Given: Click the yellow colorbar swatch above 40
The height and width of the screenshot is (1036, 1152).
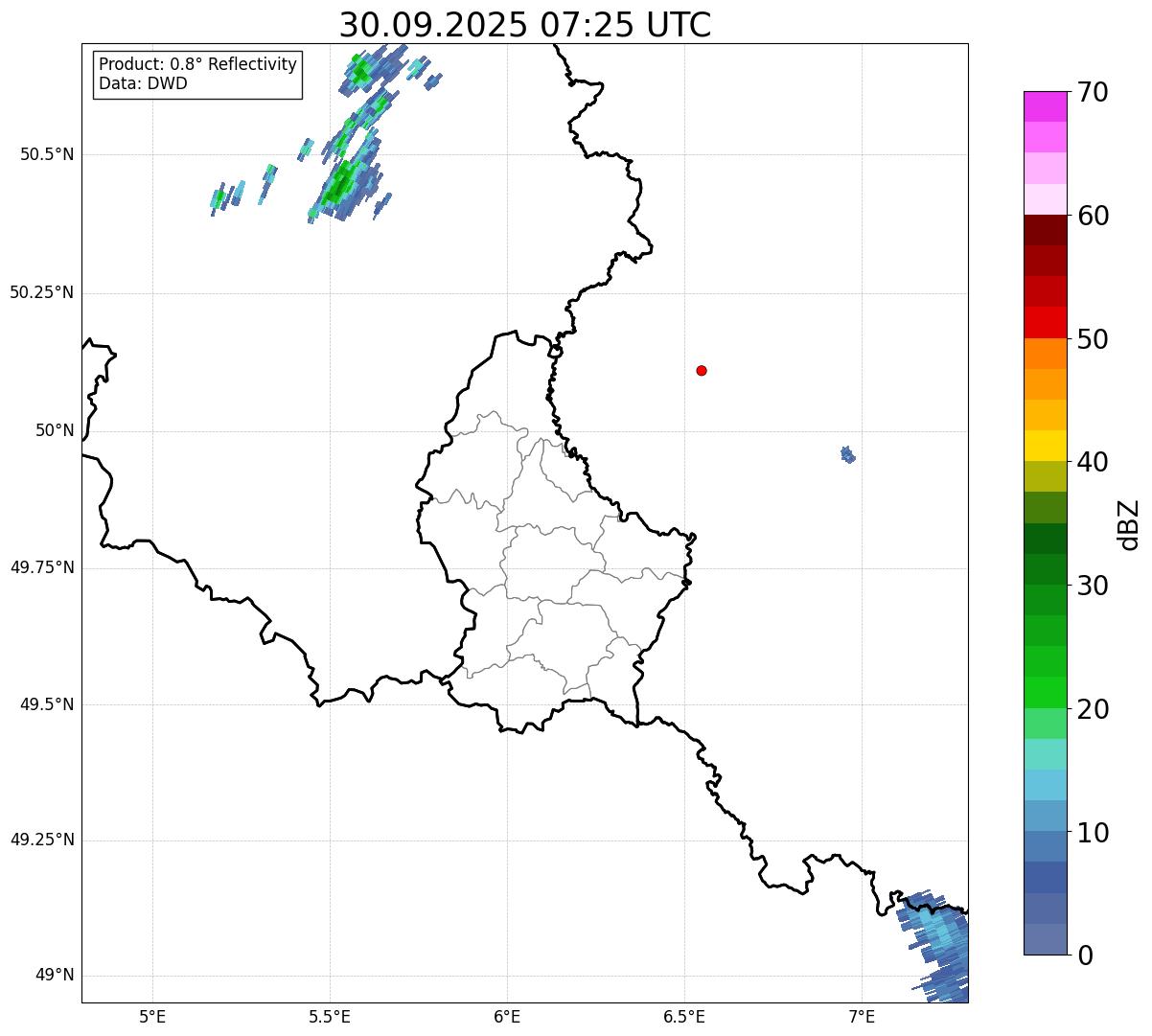Looking at the screenshot, I should pyautogui.click(x=1046, y=446).
